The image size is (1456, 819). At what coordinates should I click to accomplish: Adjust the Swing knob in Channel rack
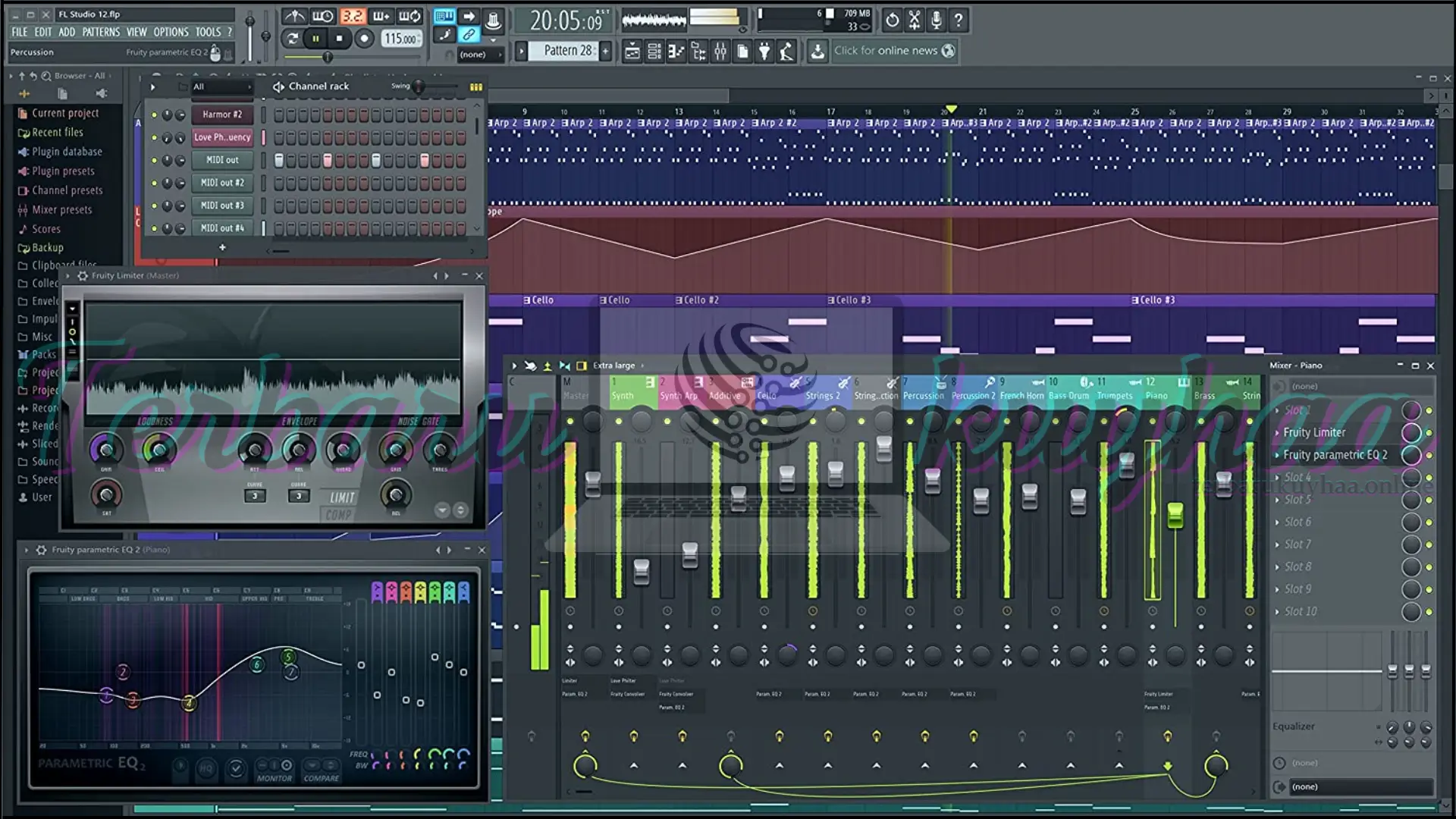pyautogui.click(x=418, y=87)
